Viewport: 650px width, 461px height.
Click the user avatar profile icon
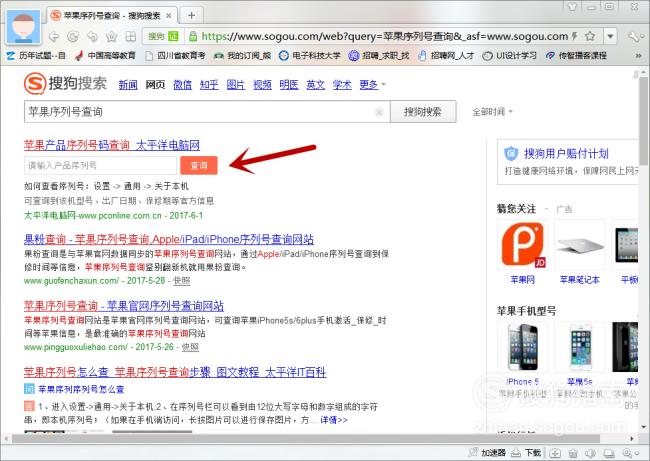24,27
